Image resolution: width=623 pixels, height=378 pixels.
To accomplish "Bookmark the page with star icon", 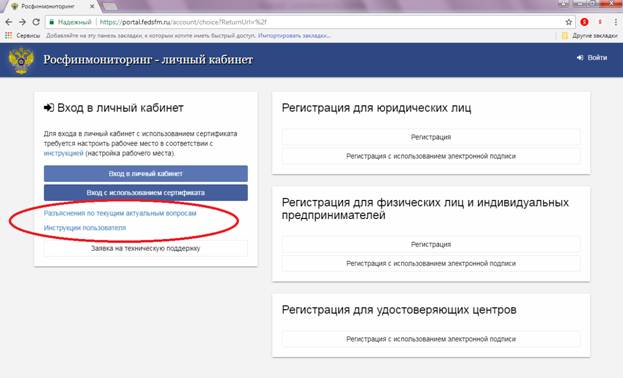I will point(569,22).
